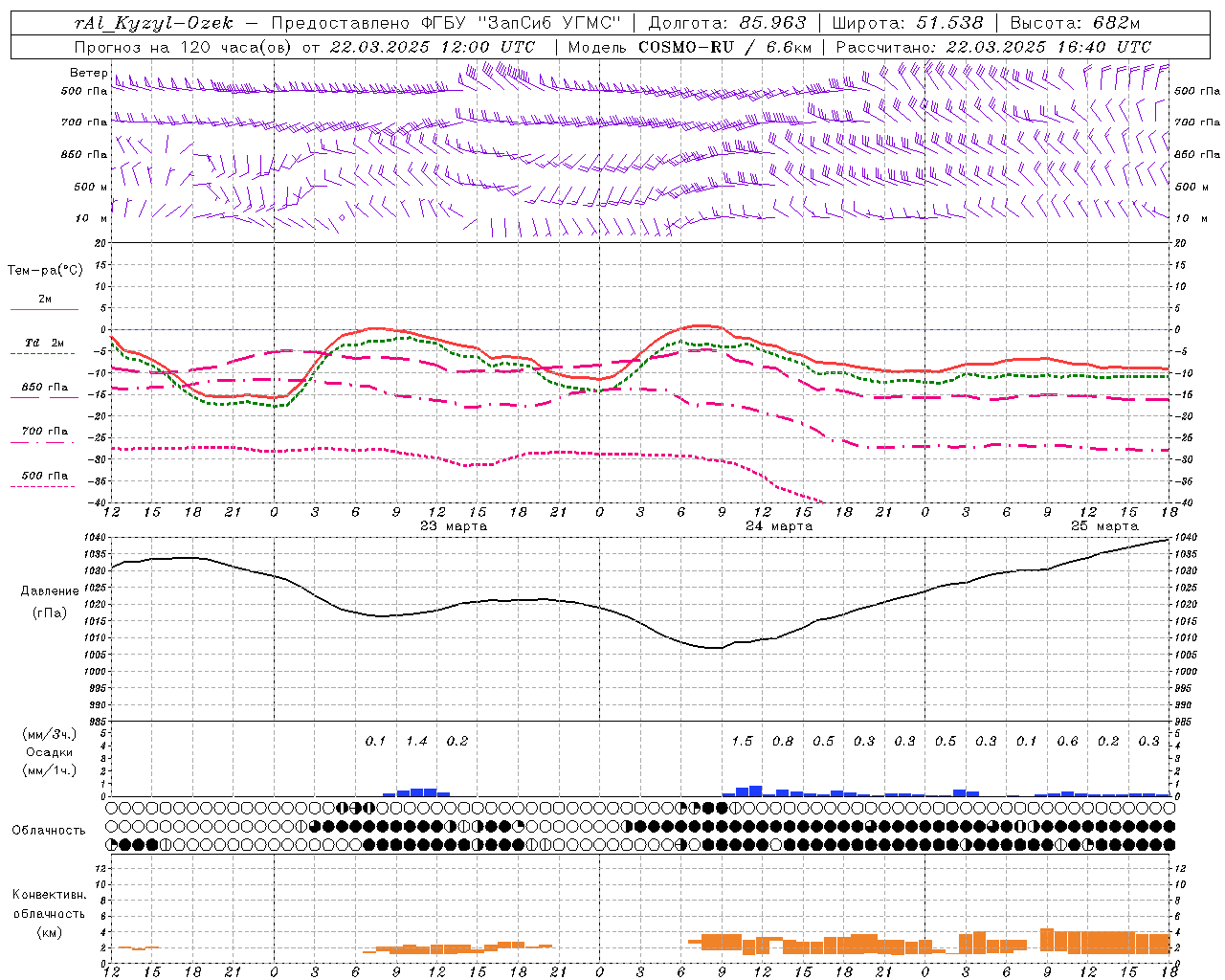Click the (мм/3ч.) precipitation unit label
This screenshot has width=1225, height=980.
click(x=50, y=734)
